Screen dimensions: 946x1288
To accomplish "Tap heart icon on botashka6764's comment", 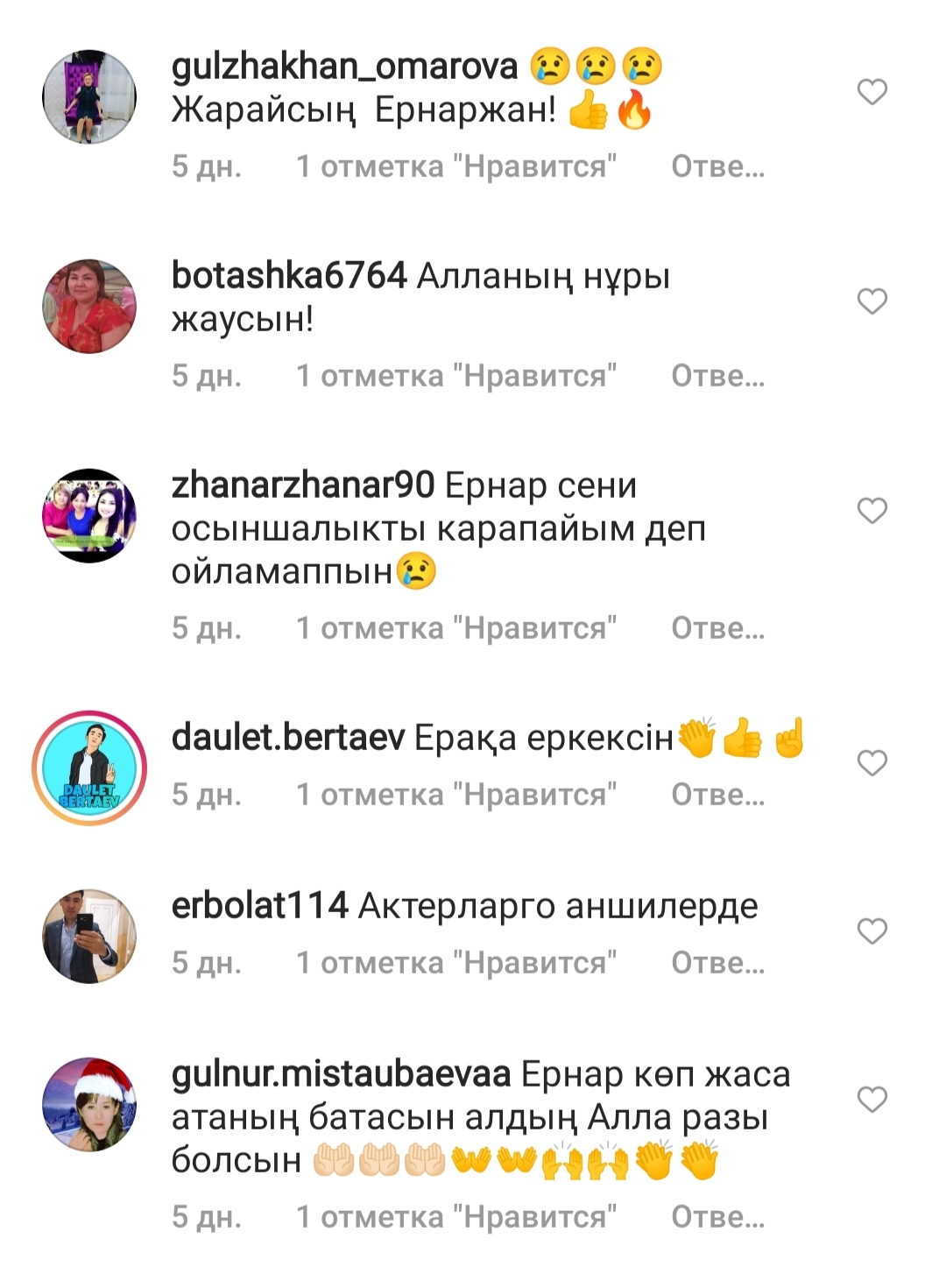I will [x=872, y=301].
